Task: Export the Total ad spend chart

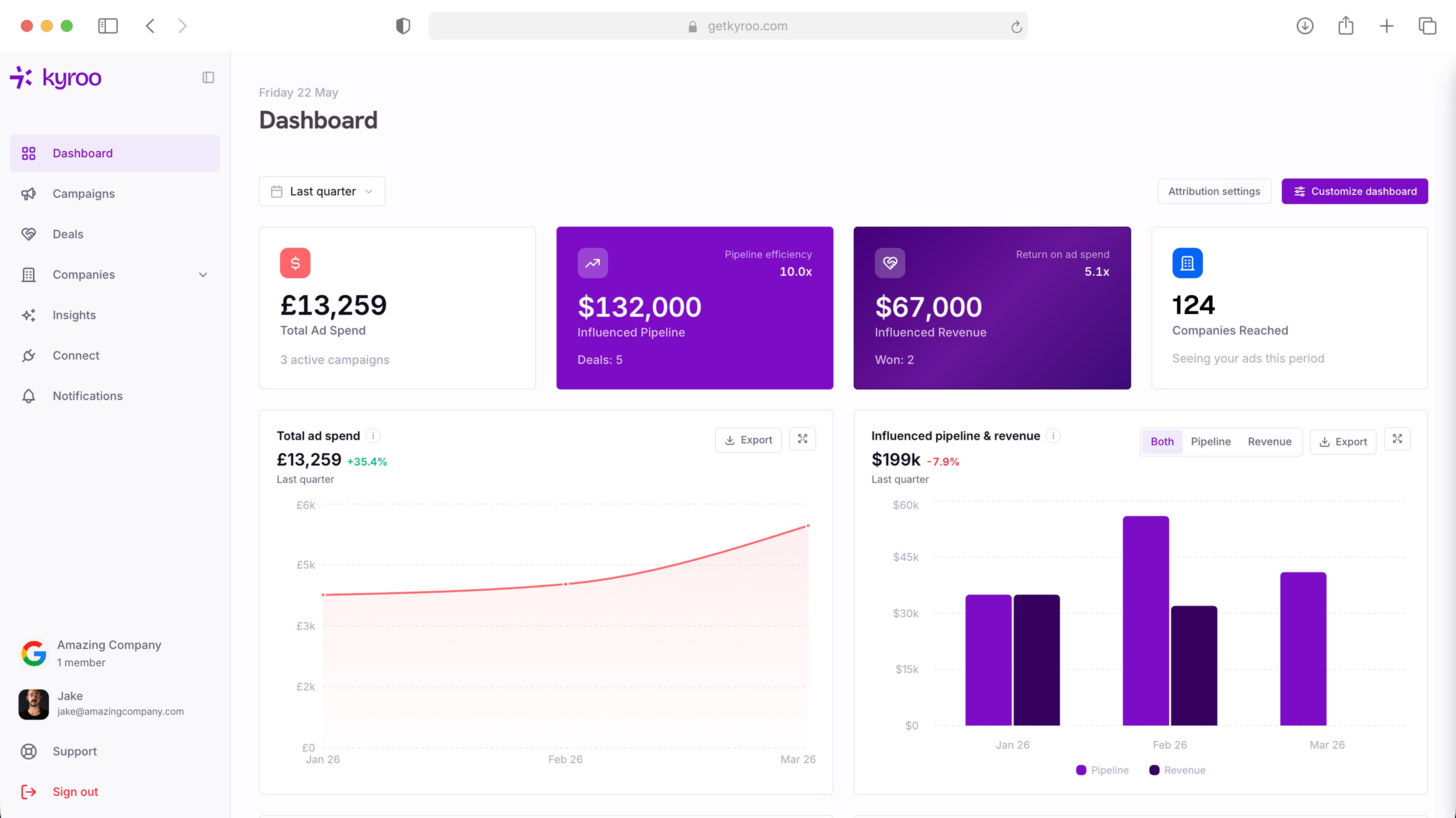Action: [748, 439]
